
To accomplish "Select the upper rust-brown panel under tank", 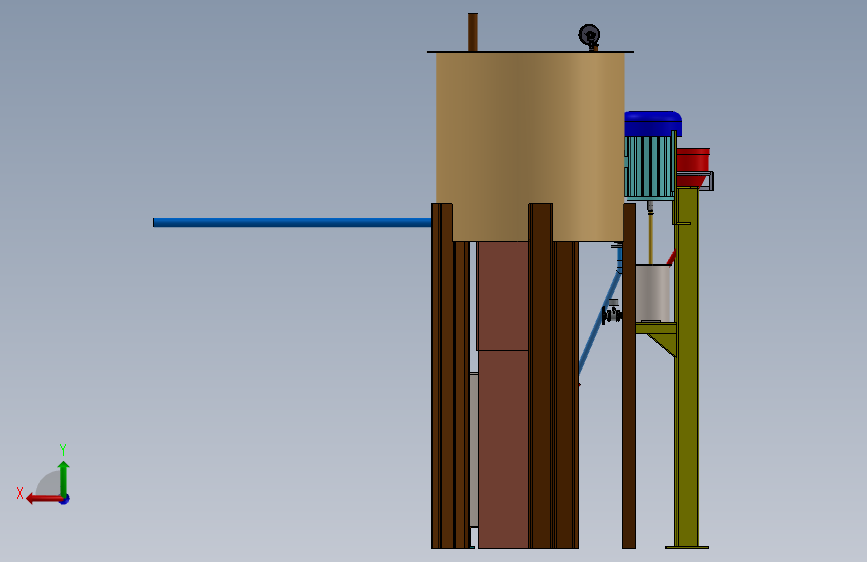I will 503,295.
